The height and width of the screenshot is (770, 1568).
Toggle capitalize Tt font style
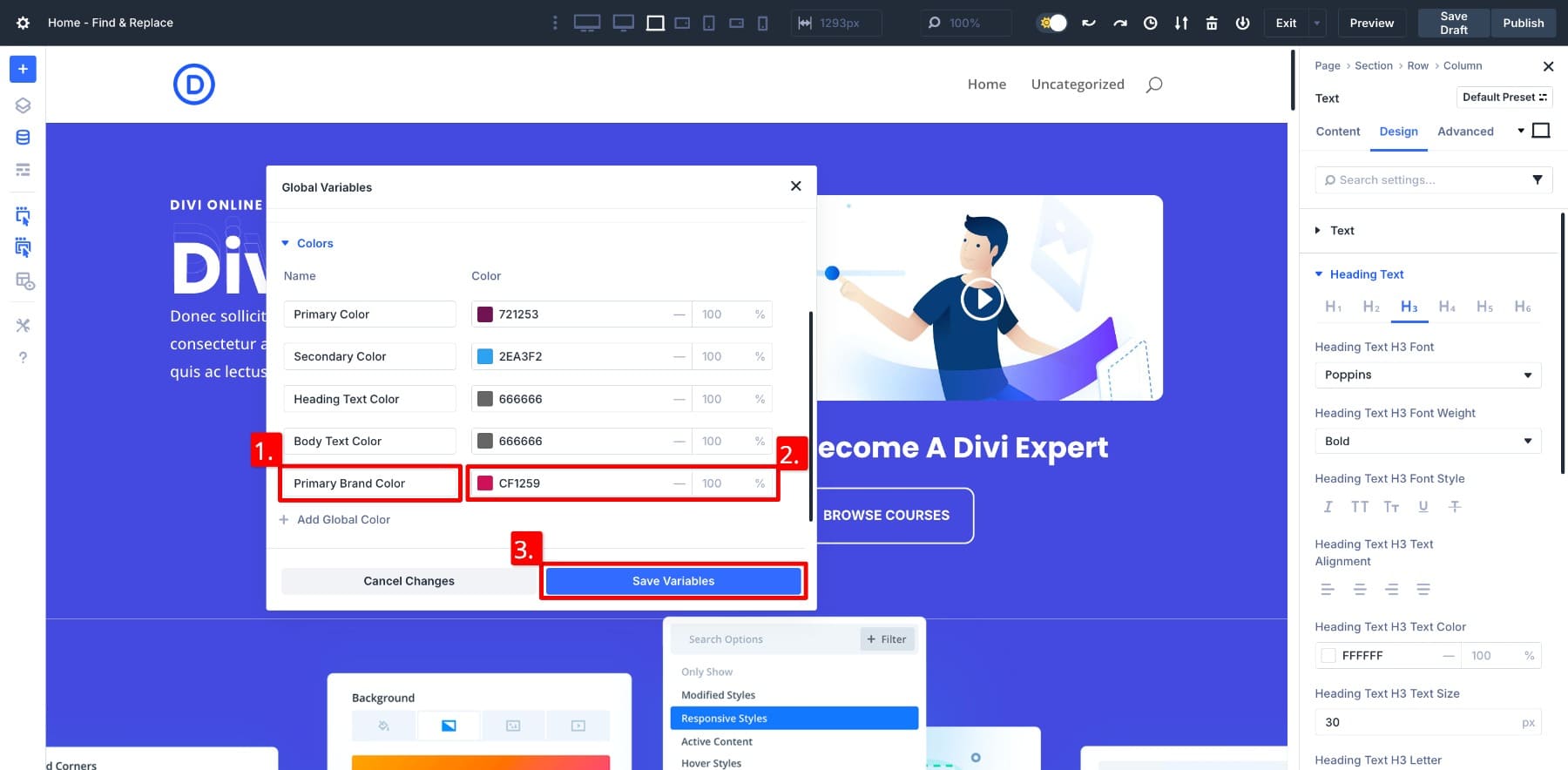(x=1391, y=507)
